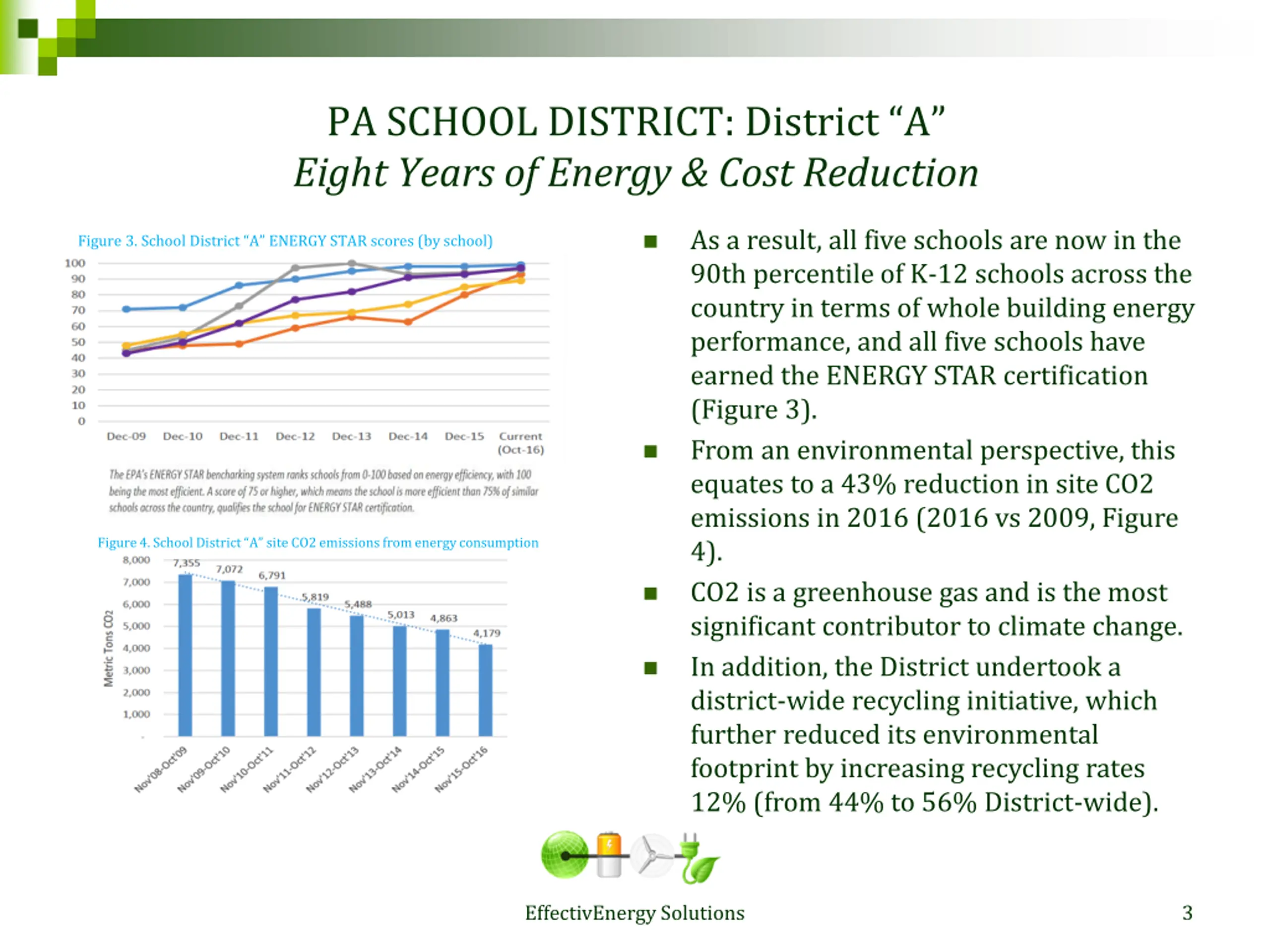Image resolution: width=1270 pixels, height=952 pixels.
Task: Click the Nov'15-Oct'16 bar in Figure 4
Action: pos(486,690)
